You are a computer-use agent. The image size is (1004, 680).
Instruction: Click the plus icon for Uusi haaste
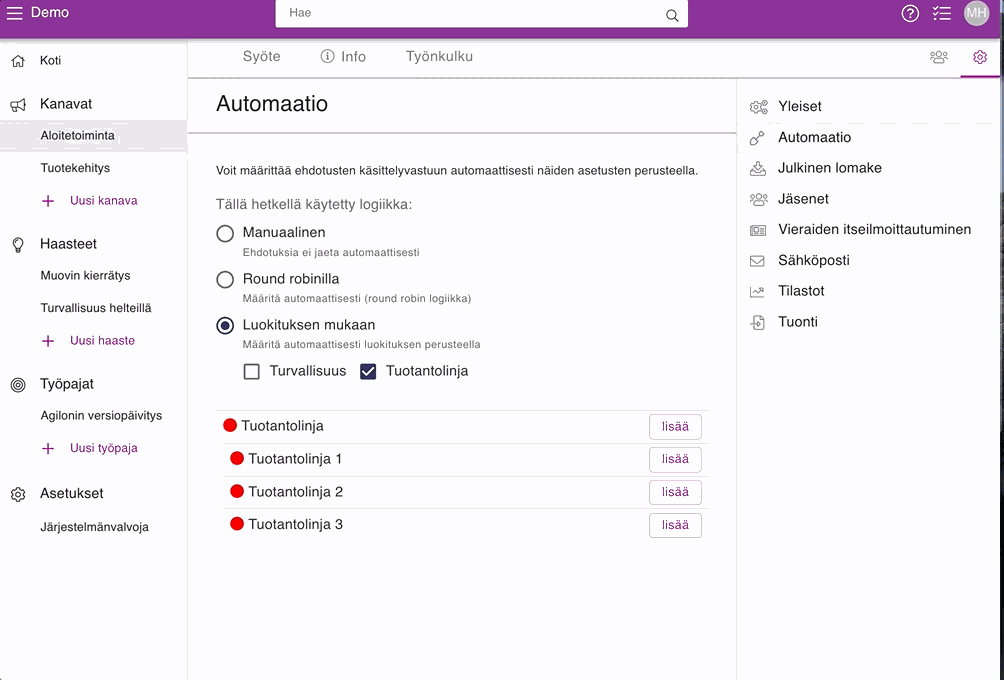pos(48,341)
